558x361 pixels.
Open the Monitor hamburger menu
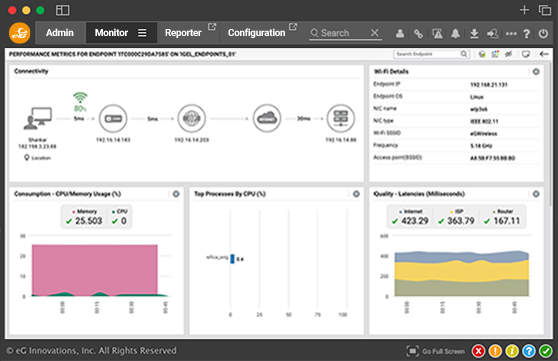pos(142,33)
